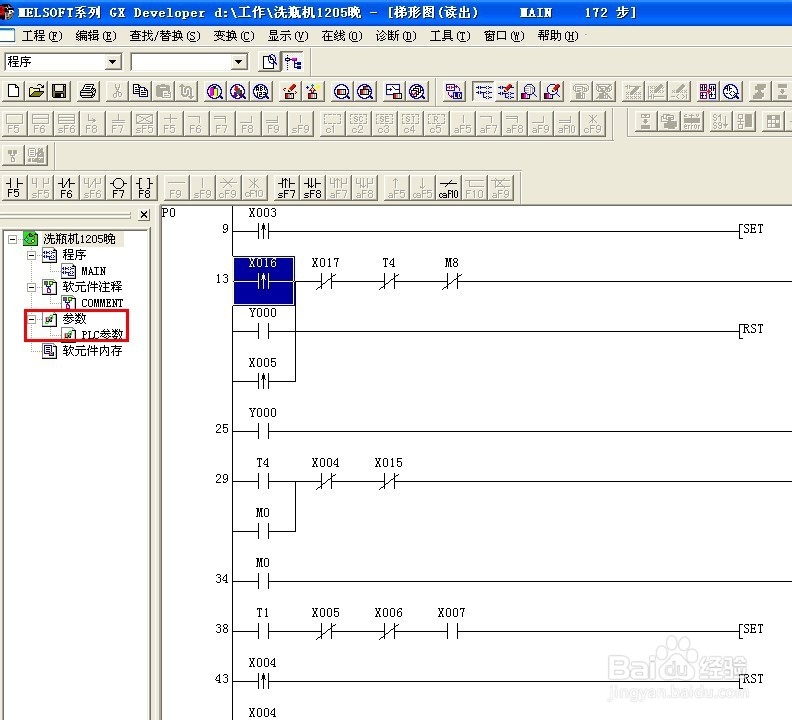Select 软元件内存 in project tree

[92, 351]
